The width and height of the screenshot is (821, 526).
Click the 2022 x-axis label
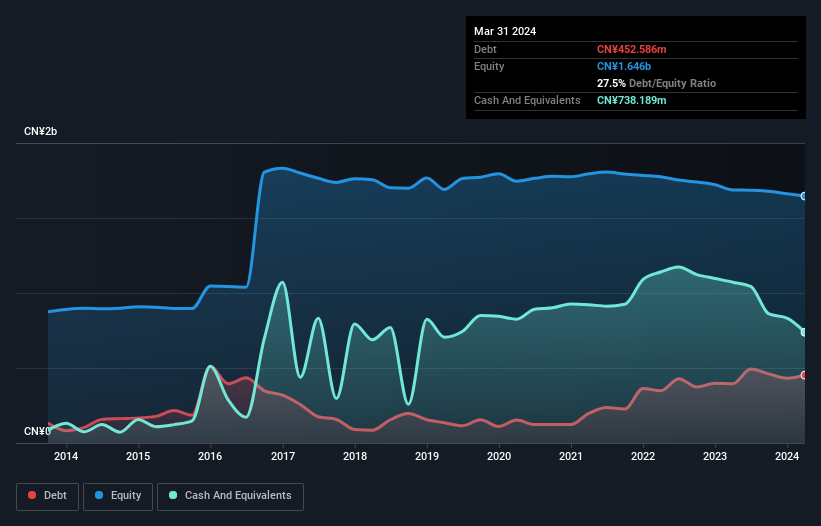(x=643, y=456)
